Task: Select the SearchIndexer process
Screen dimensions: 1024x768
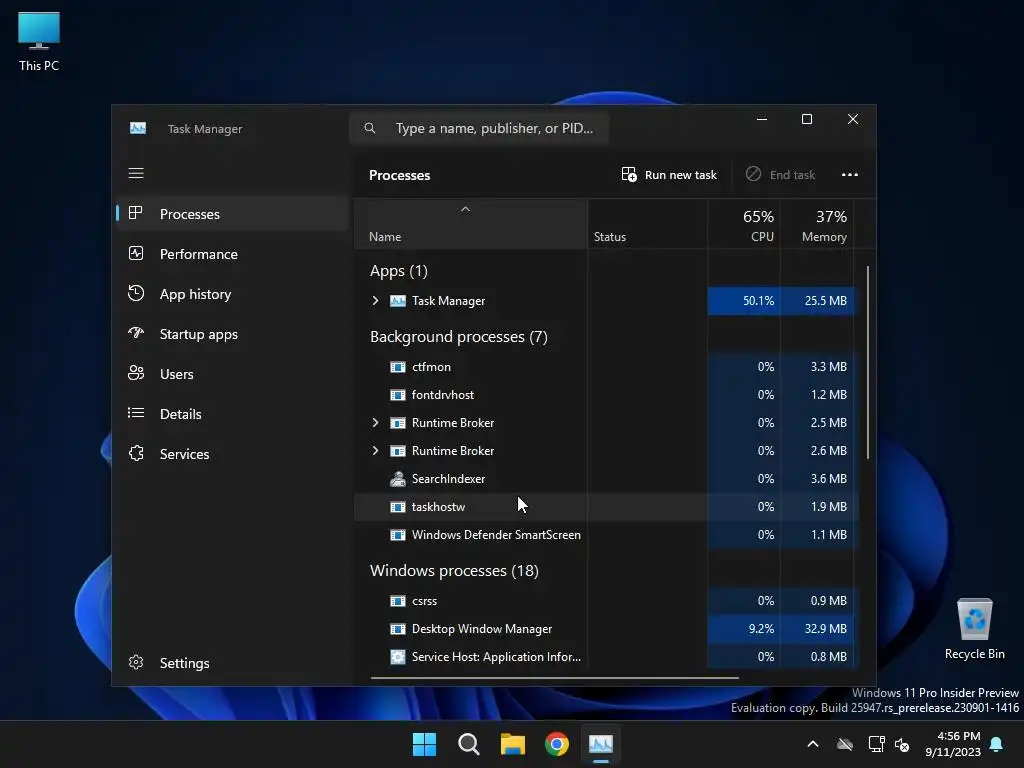Action: [x=605, y=479]
